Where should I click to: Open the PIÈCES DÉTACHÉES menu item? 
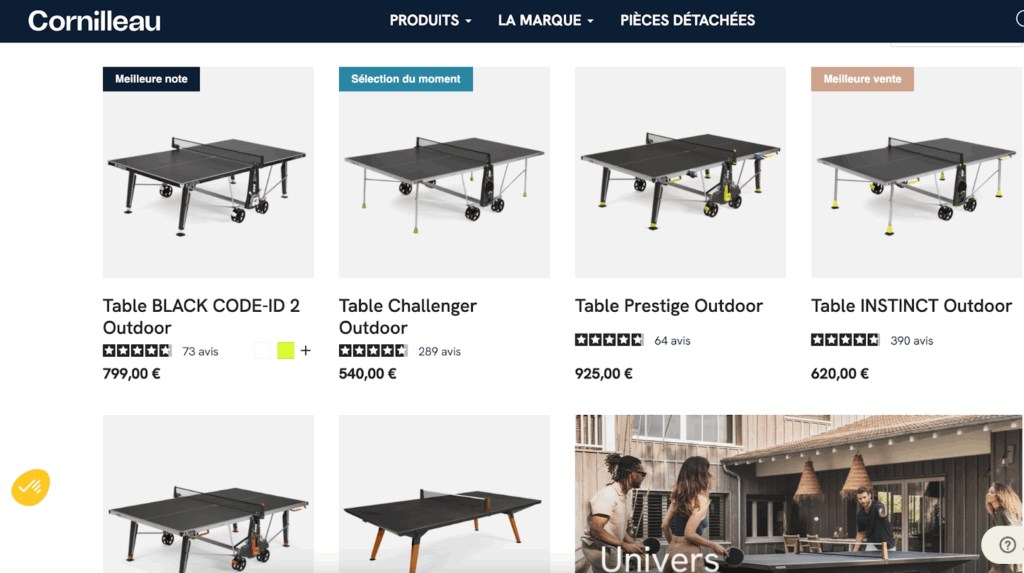coord(687,20)
